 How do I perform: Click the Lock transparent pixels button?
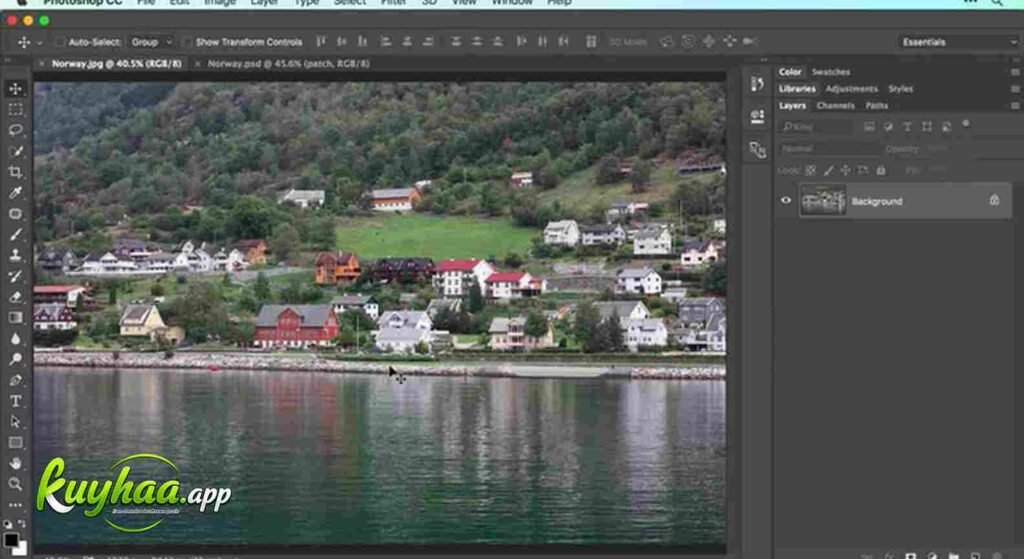pyautogui.click(x=810, y=170)
